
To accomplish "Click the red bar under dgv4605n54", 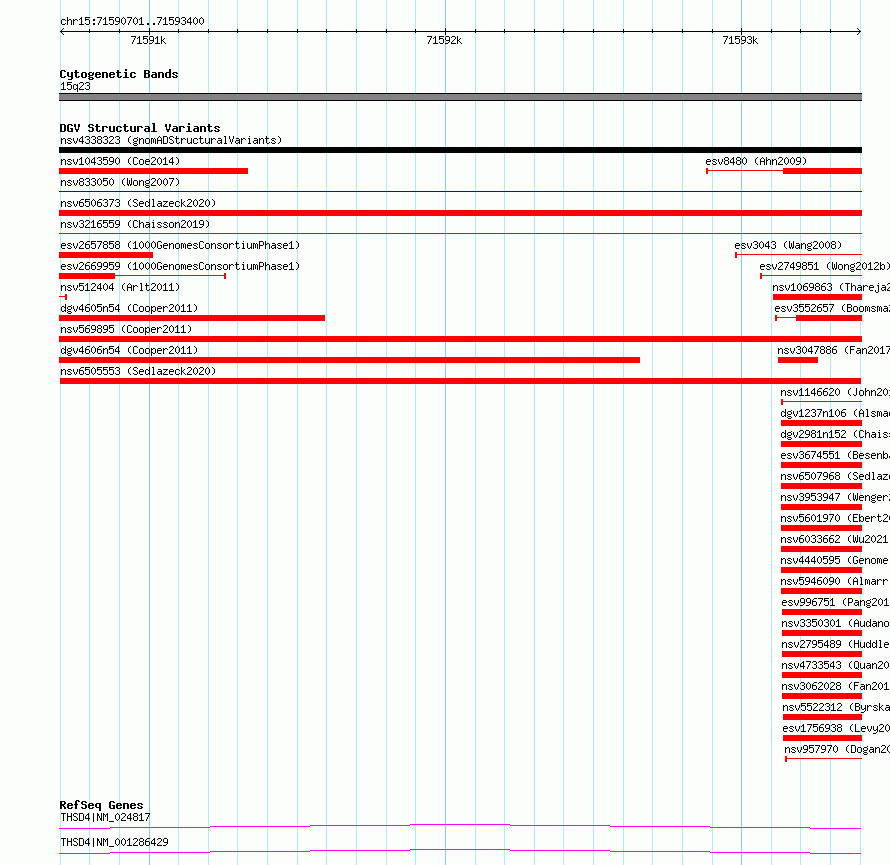I will [x=192, y=318].
